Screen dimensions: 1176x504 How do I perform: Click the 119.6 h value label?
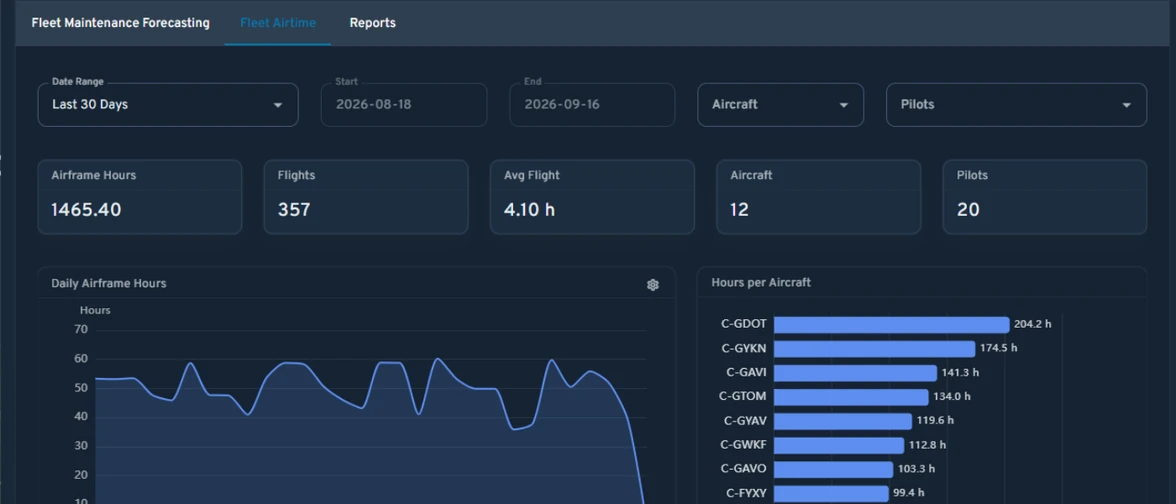pos(935,420)
